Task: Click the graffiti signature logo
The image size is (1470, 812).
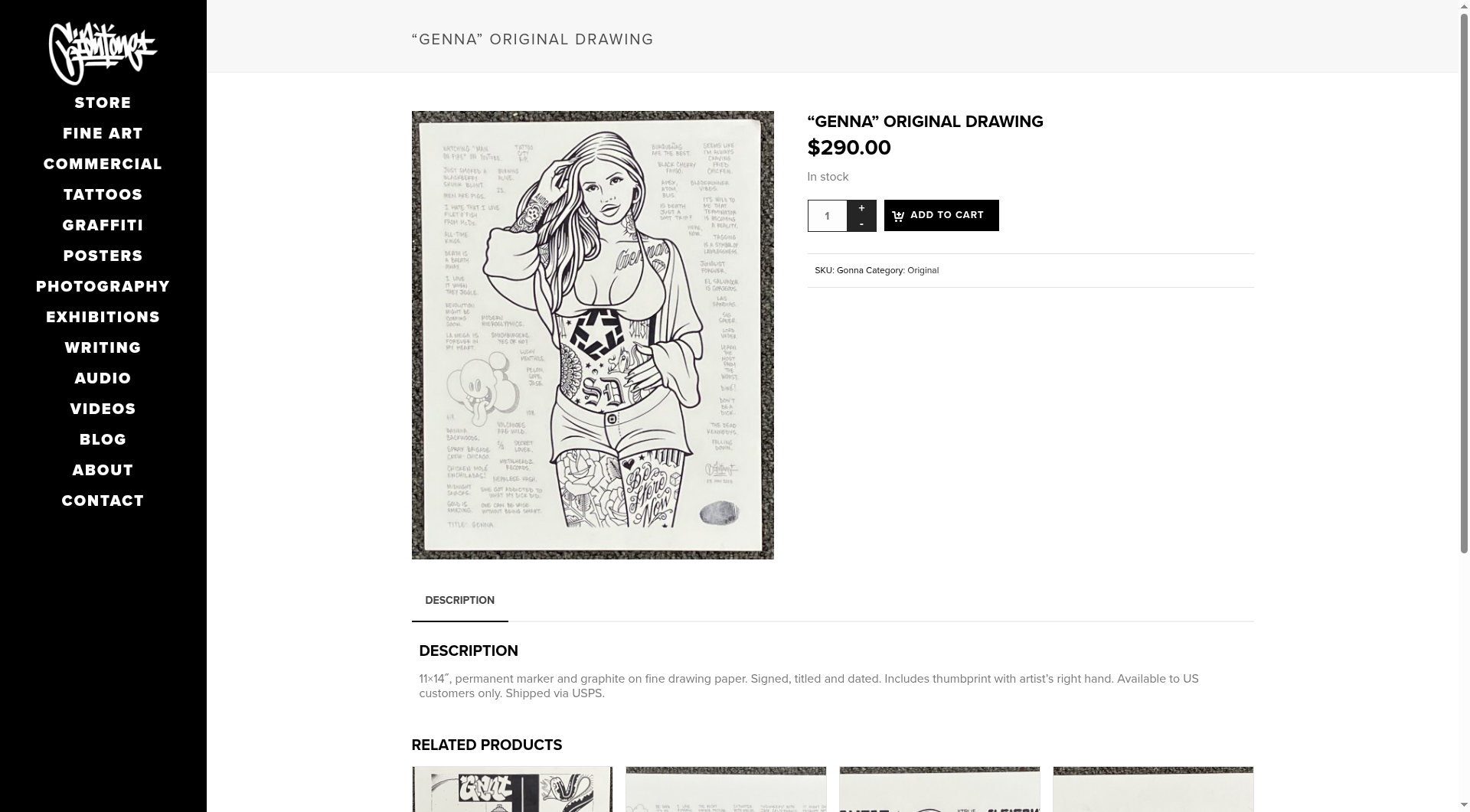Action: click(x=103, y=53)
